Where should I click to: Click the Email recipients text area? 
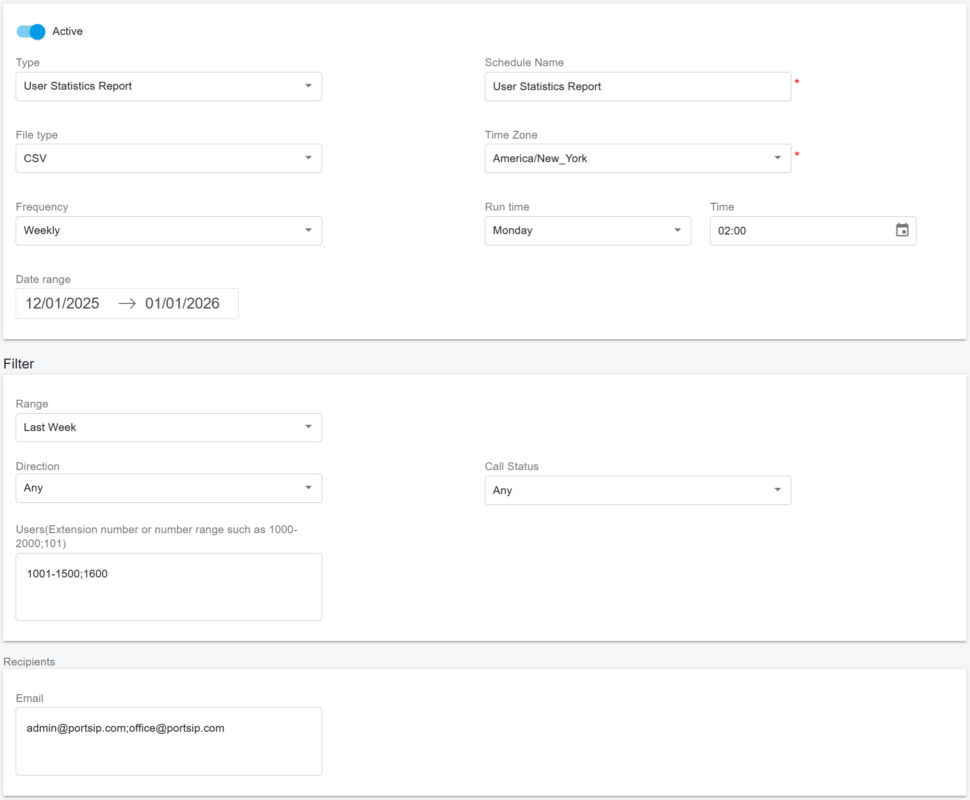click(168, 740)
